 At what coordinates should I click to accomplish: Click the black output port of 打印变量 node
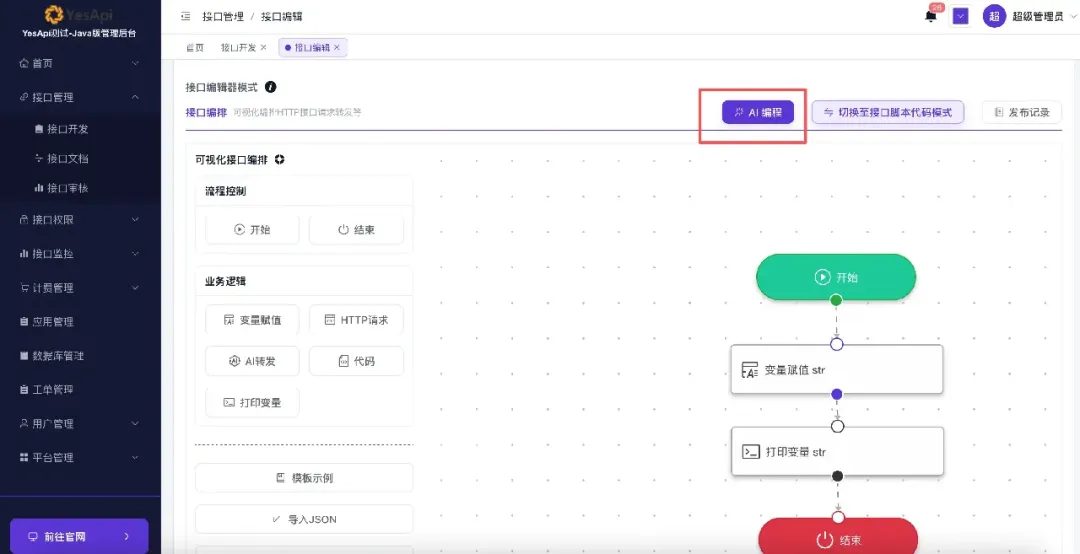pyautogui.click(x=838, y=475)
